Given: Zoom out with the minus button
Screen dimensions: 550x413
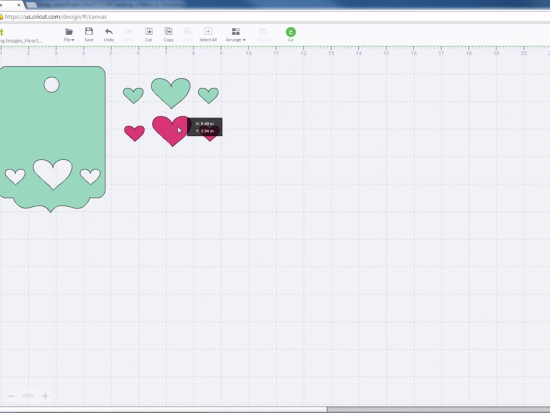Looking at the screenshot, I should [x=11, y=396].
